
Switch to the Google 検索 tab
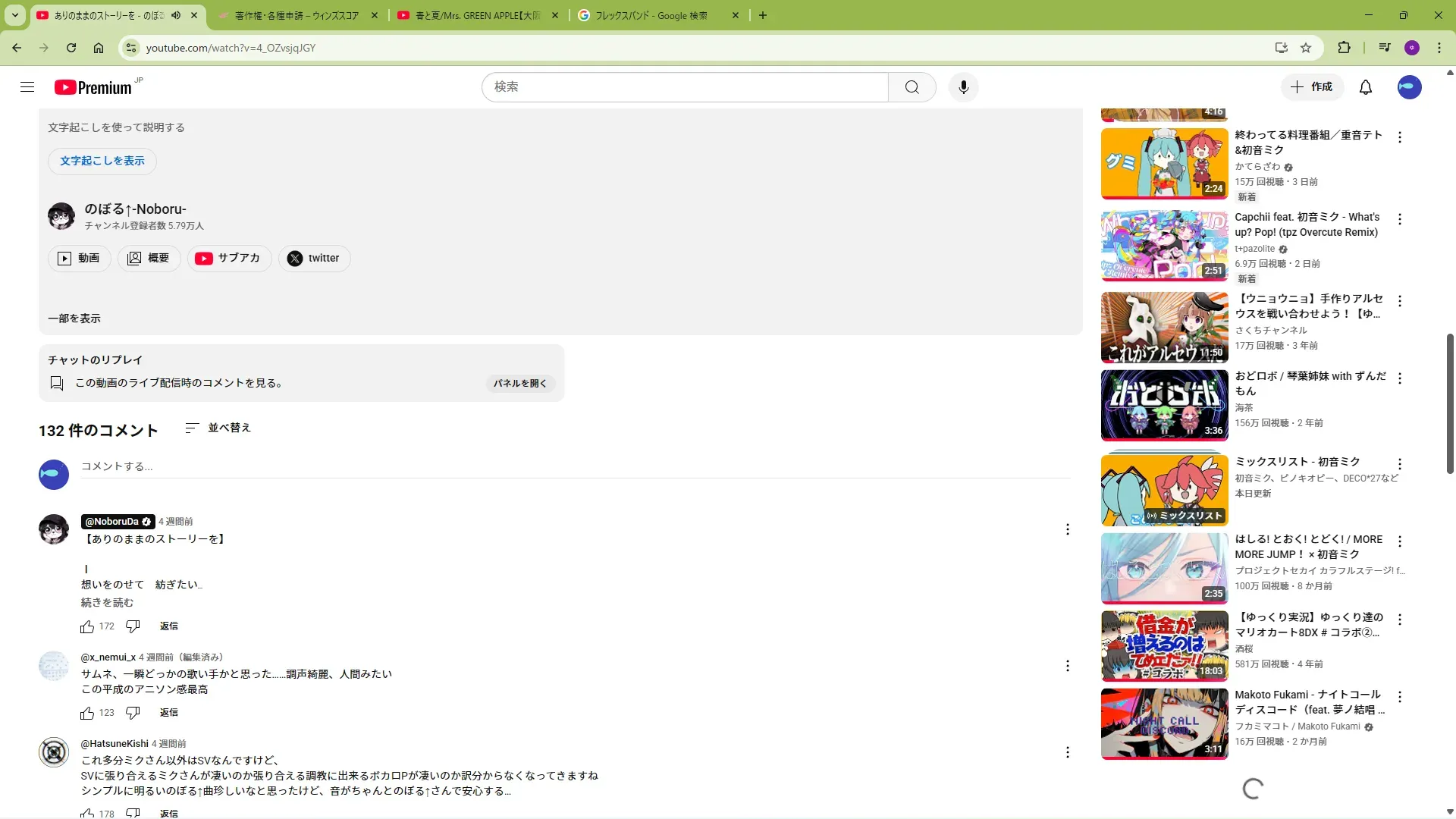pyautogui.click(x=652, y=15)
